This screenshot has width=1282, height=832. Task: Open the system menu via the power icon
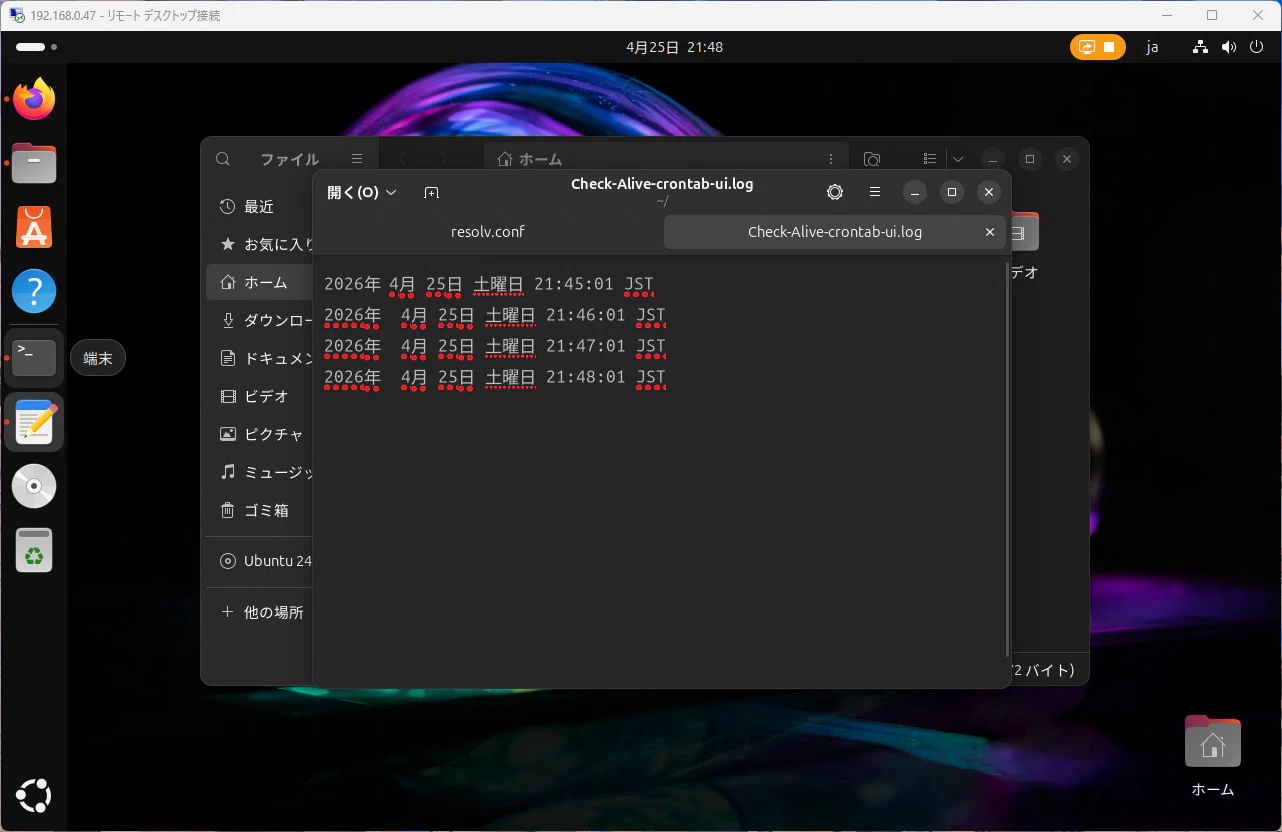pyautogui.click(x=1257, y=47)
